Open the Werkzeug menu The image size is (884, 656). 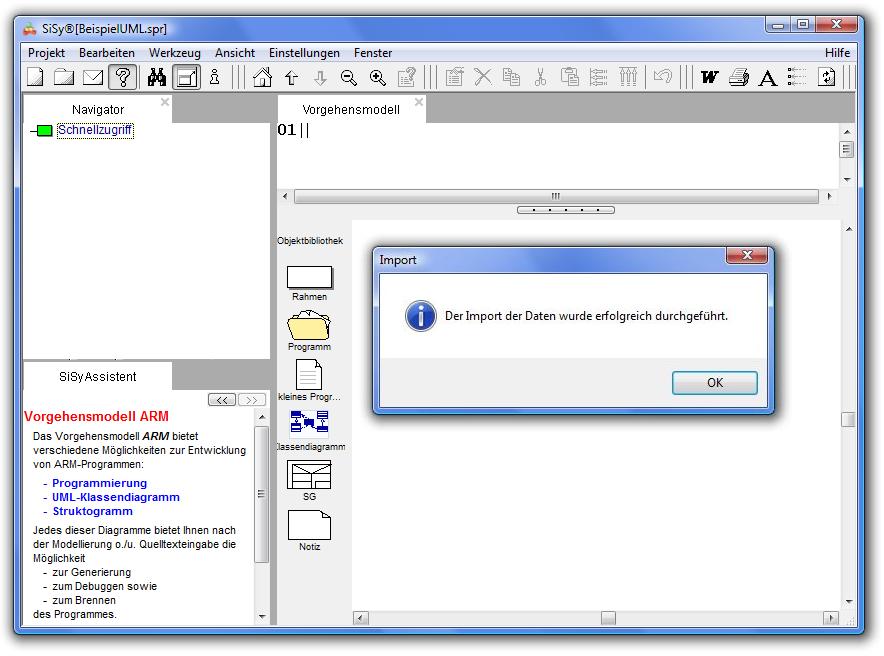tap(175, 53)
